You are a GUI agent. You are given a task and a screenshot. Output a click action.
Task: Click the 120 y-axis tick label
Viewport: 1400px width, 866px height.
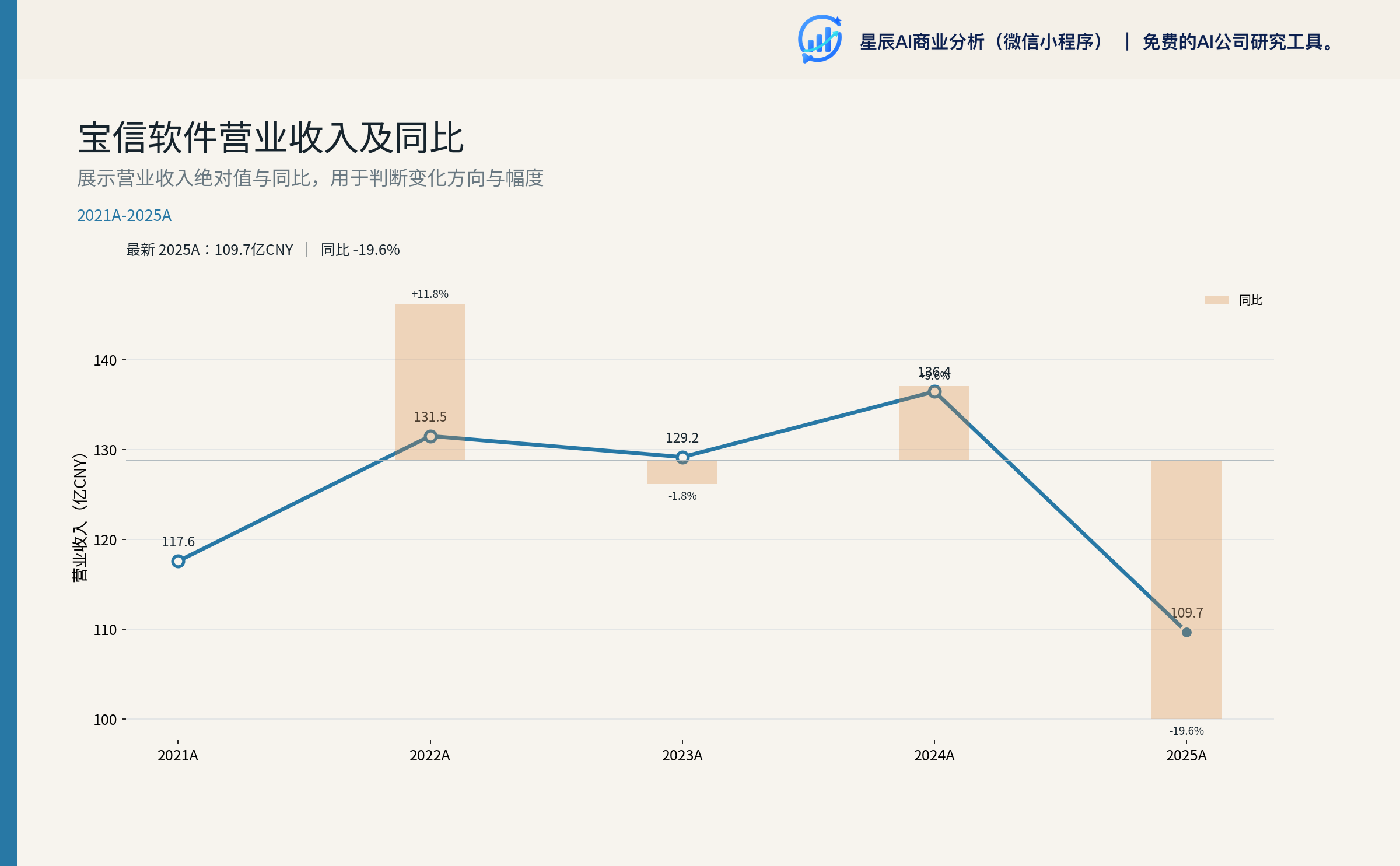pos(106,540)
